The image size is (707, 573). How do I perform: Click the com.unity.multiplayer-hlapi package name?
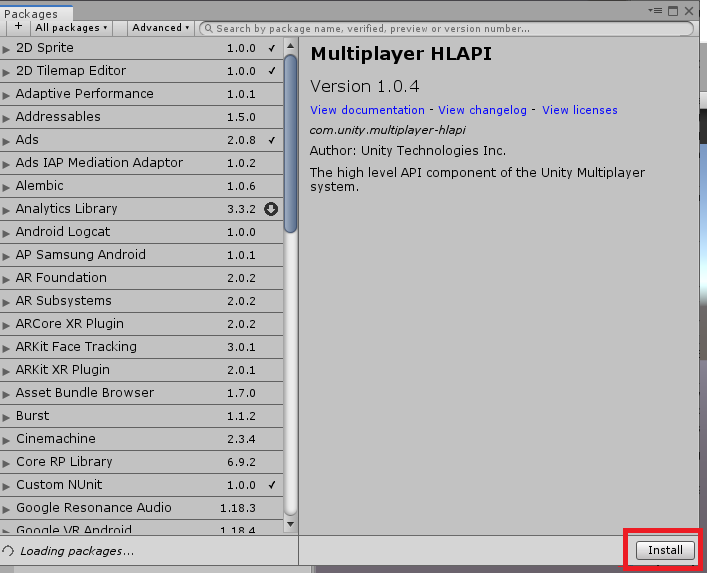[387, 130]
